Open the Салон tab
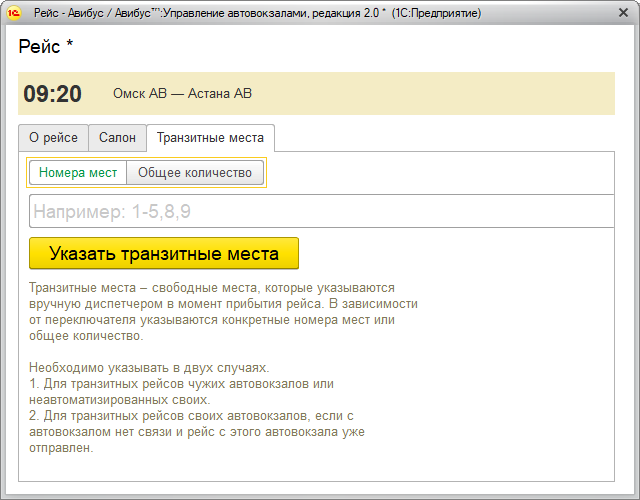The height and width of the screenshot is (500, 640). [117, 138]
